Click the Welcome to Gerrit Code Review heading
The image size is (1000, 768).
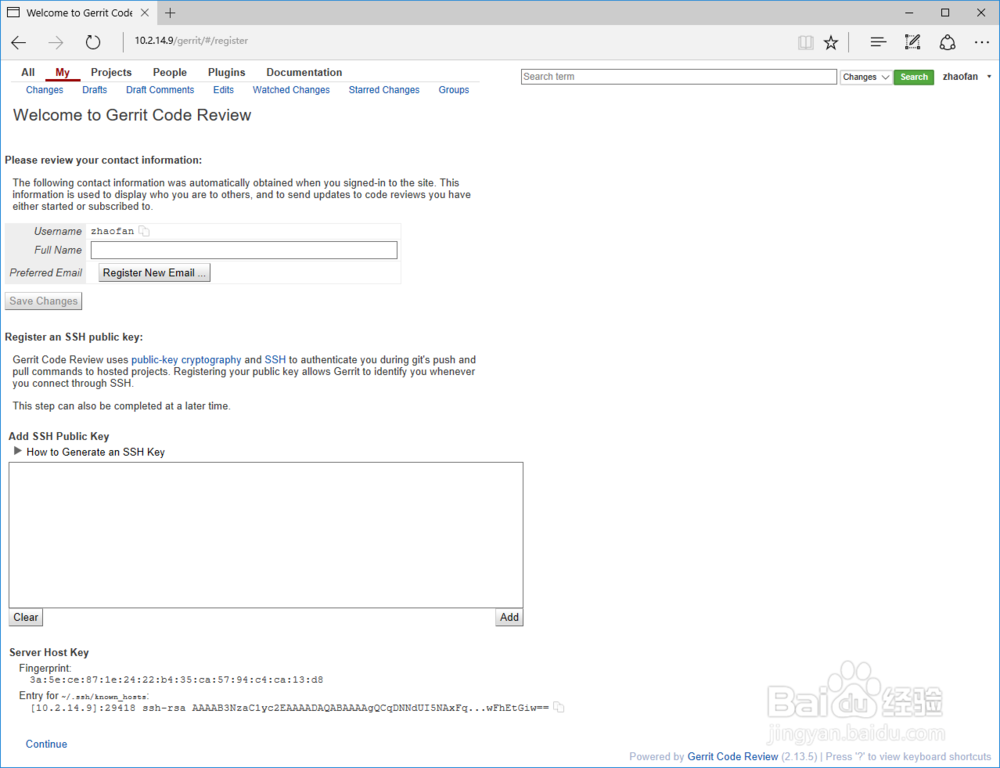[132, 115]
